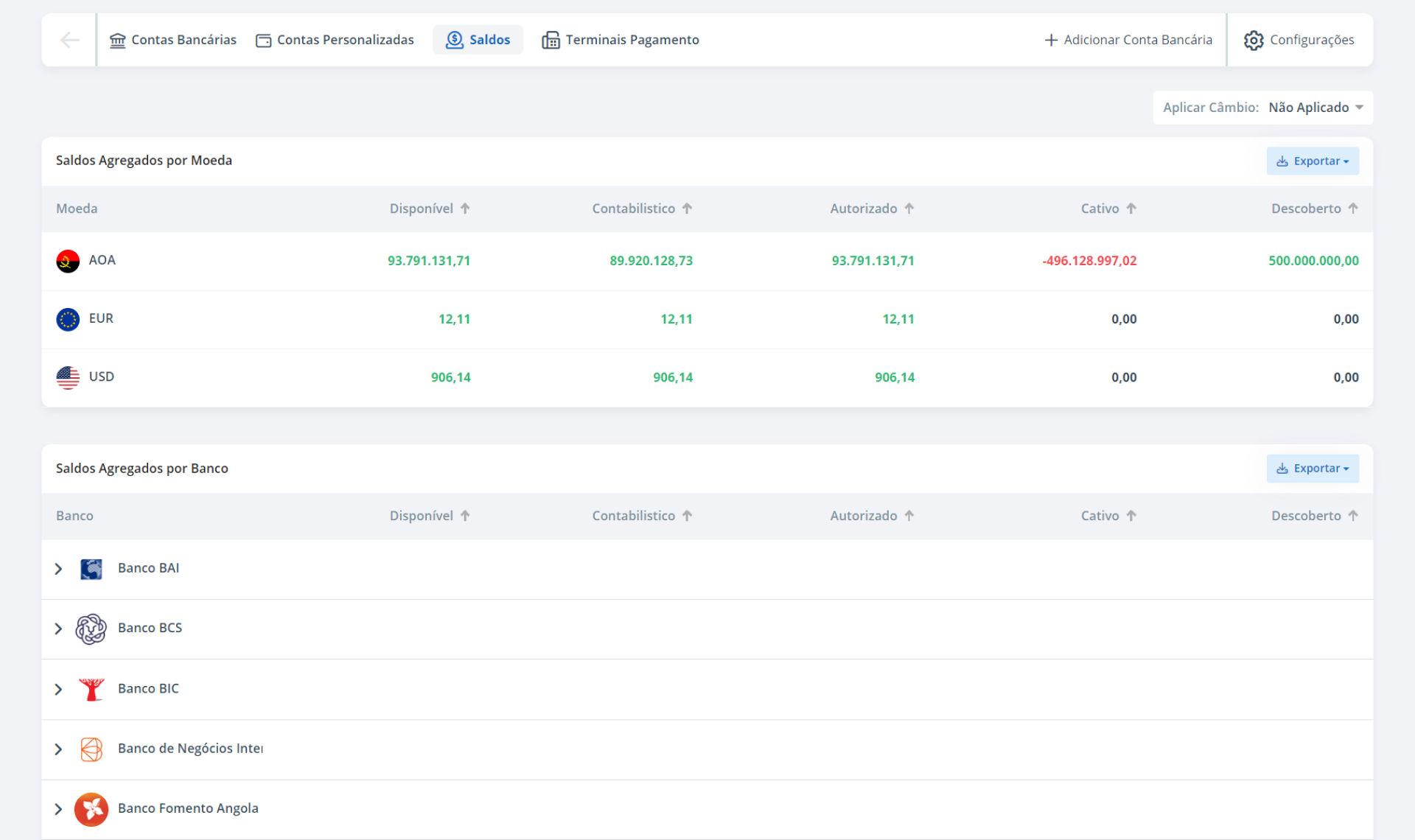The image size is (1415, 840).
Task: Open Exportar menu for Saldos por Moeda
Action: [1313, 161]
